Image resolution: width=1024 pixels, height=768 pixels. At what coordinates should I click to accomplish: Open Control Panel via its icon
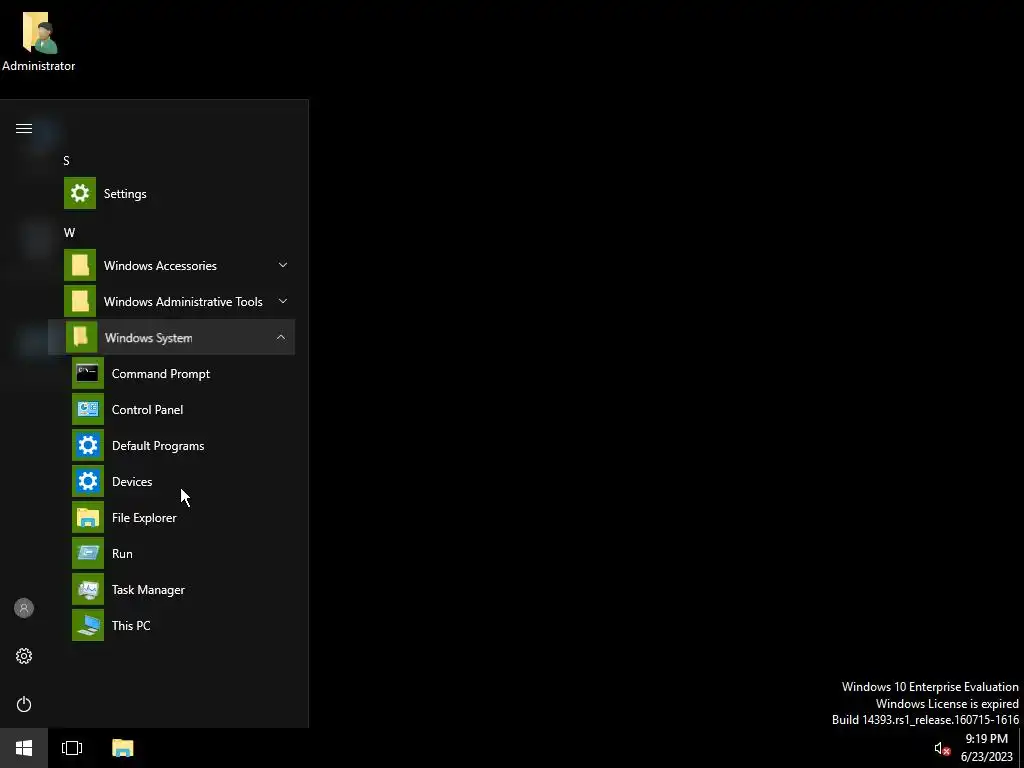click(88, 409)
